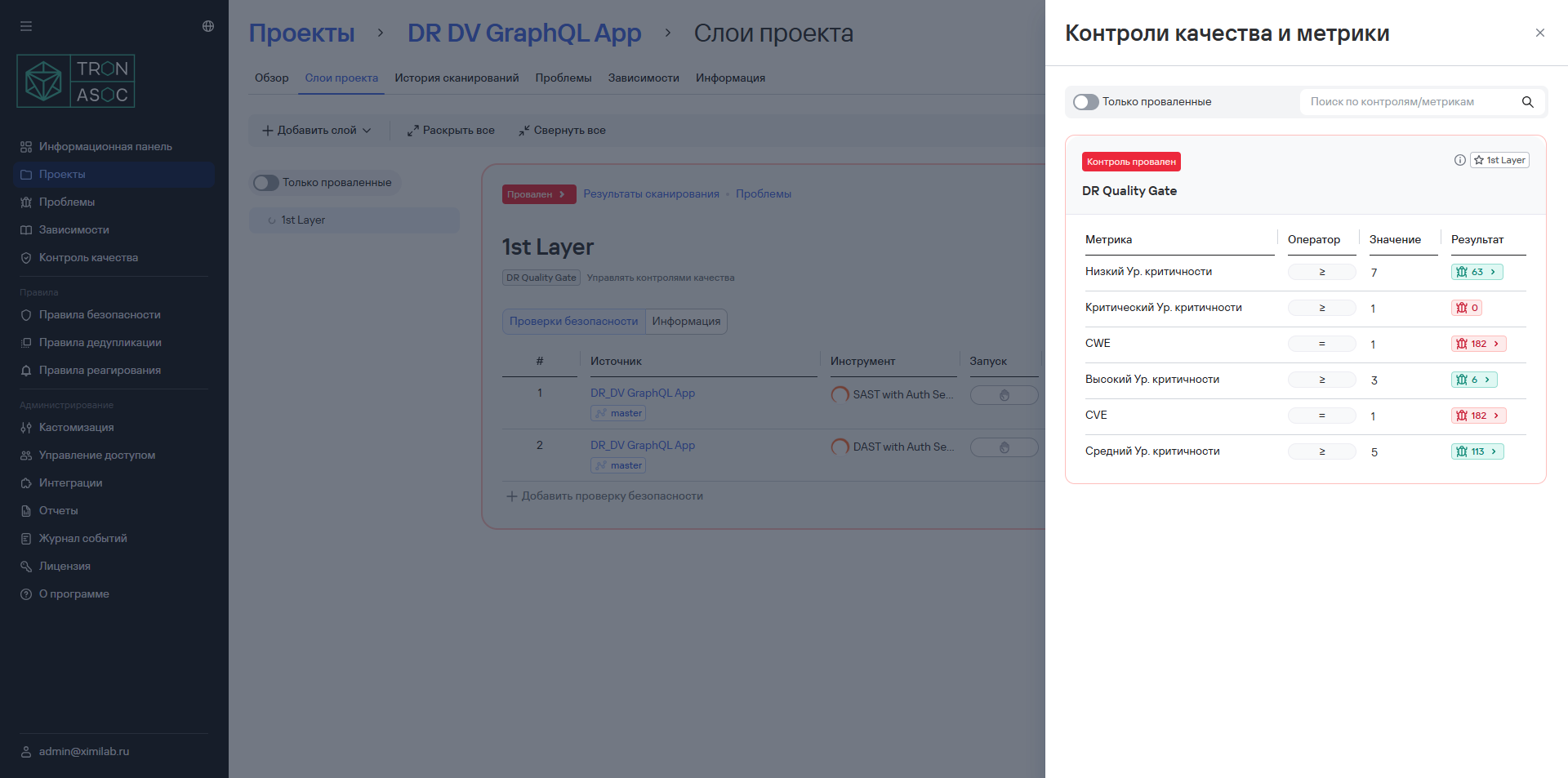
Task: Close the quality controls panel
Action: click(1539, 33)
